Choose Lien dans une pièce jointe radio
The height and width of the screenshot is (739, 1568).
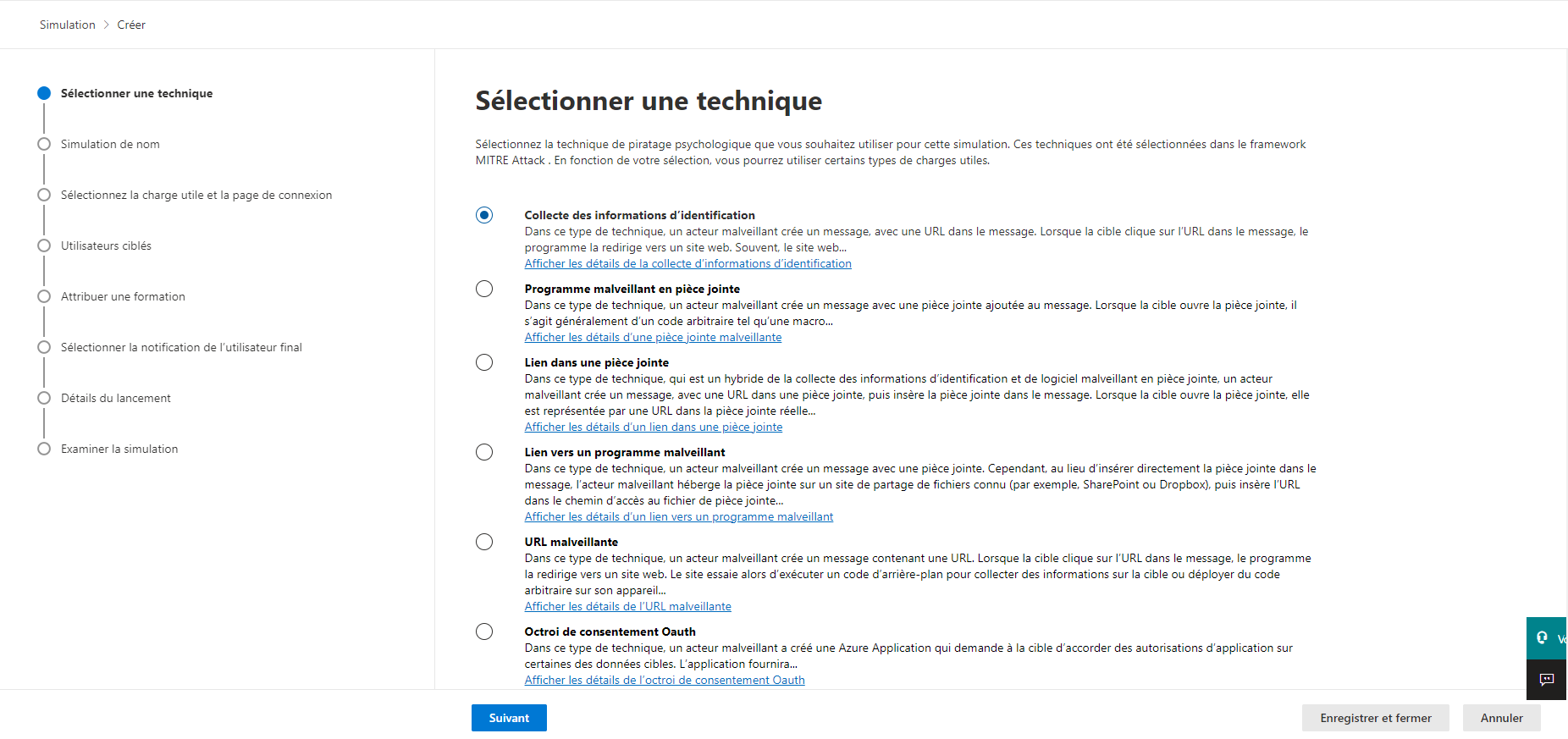(484, 362)
